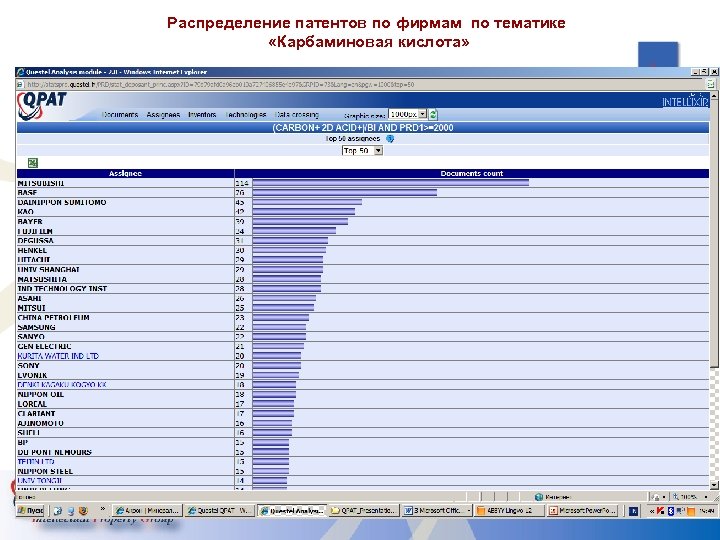
Task: Switch to the Questel QPAT taskbar window
Action: point(219,511)
